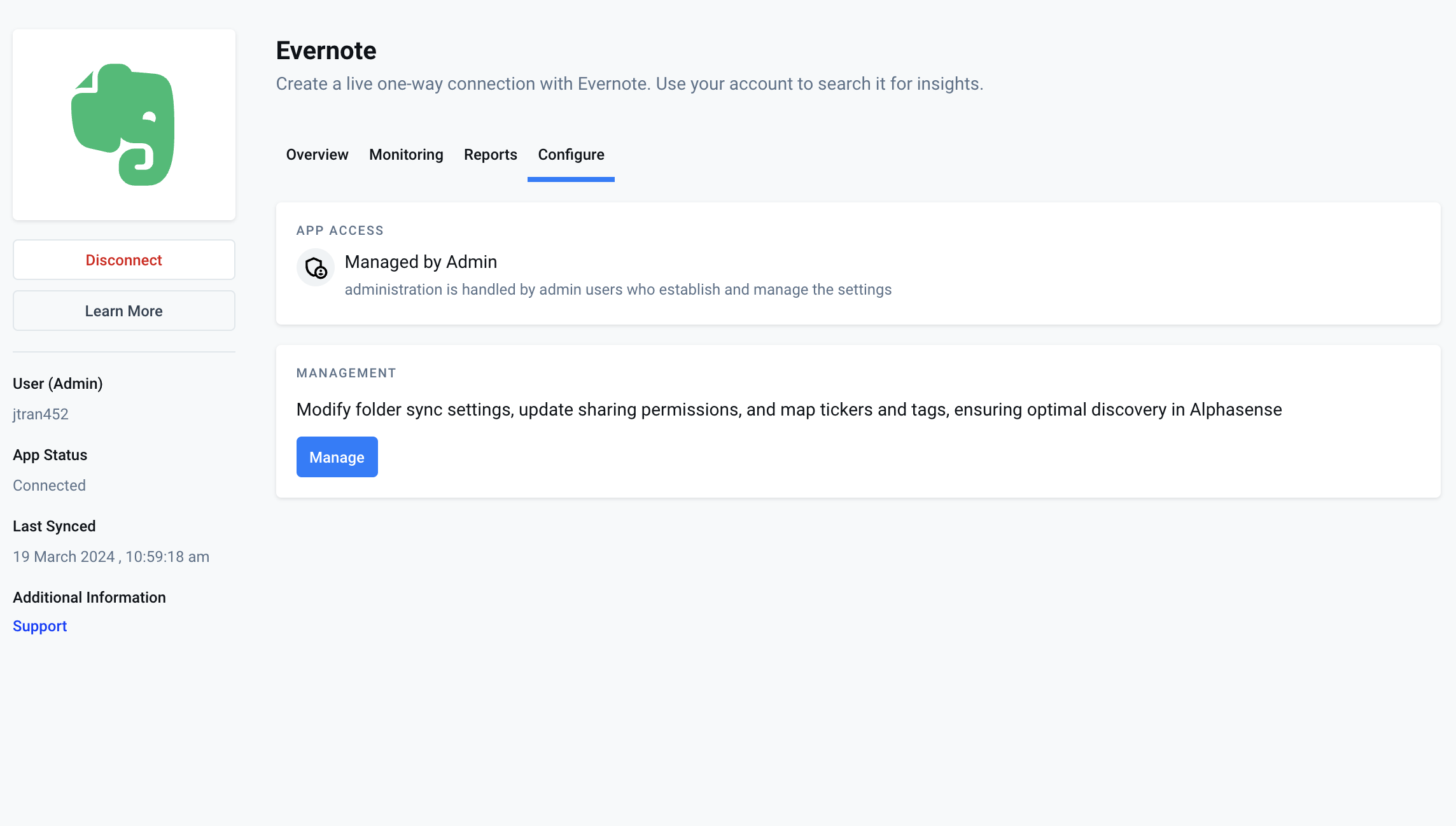Click the admin shield icon

pyautogui.click(x=316, y=268)
